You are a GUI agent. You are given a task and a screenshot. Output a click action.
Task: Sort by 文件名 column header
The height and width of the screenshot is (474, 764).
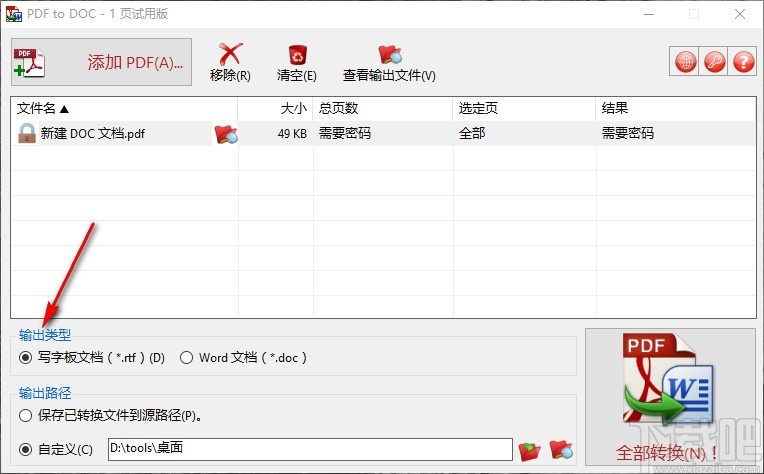125,108
